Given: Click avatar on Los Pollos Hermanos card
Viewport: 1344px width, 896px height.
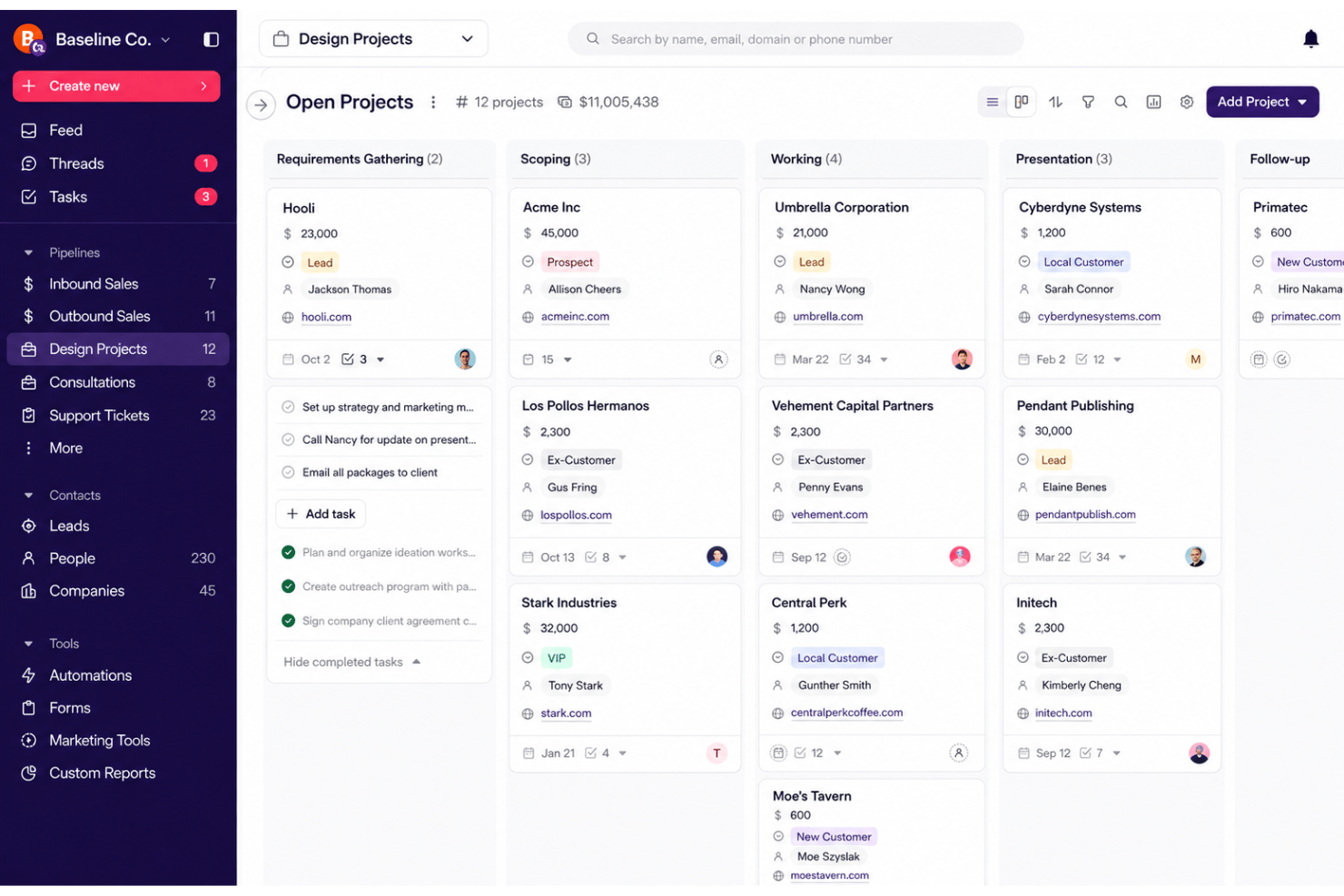Looking at the screenshot, I should [x=716, y=556].
